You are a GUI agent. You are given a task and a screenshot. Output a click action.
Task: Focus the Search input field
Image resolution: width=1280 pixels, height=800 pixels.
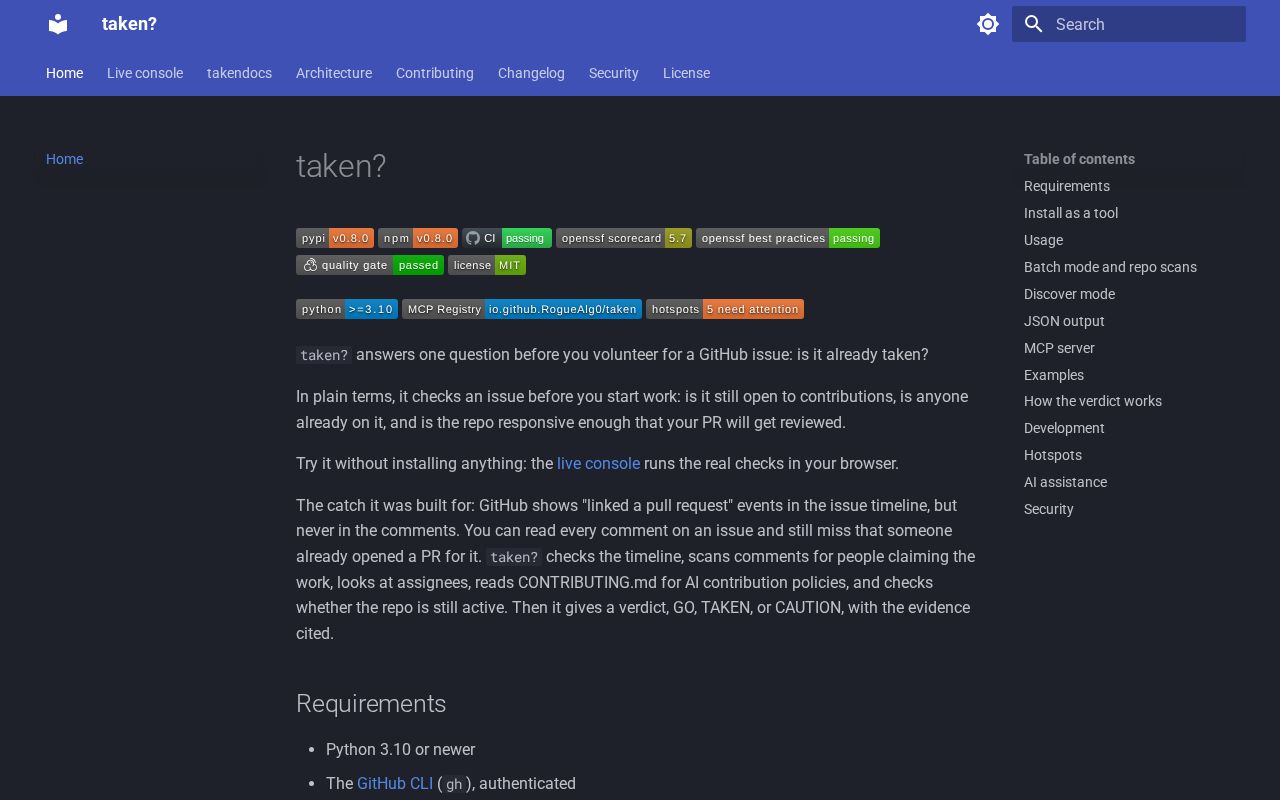1129,24
